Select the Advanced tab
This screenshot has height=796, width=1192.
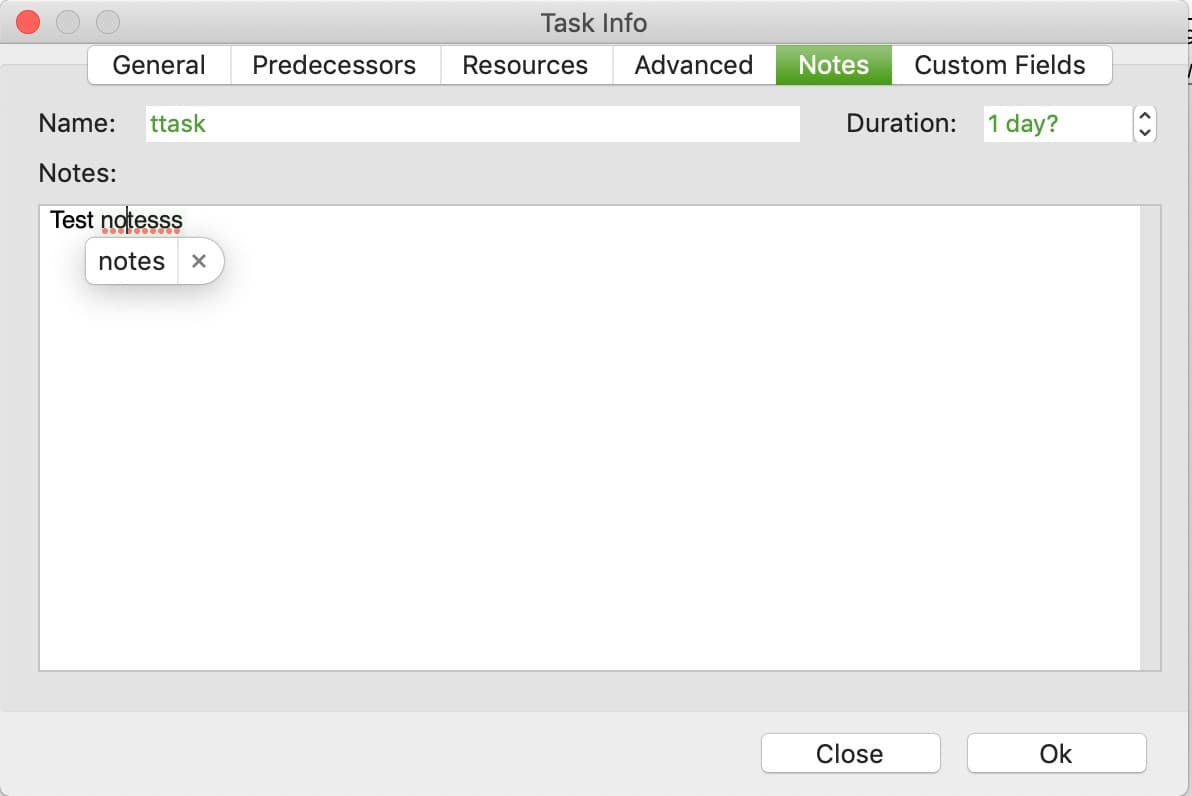pos(694,65)
